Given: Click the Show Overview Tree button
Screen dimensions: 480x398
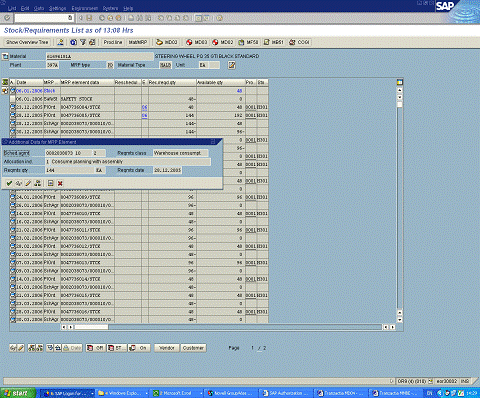Looking at the screenshot, I should coord(27,42).
